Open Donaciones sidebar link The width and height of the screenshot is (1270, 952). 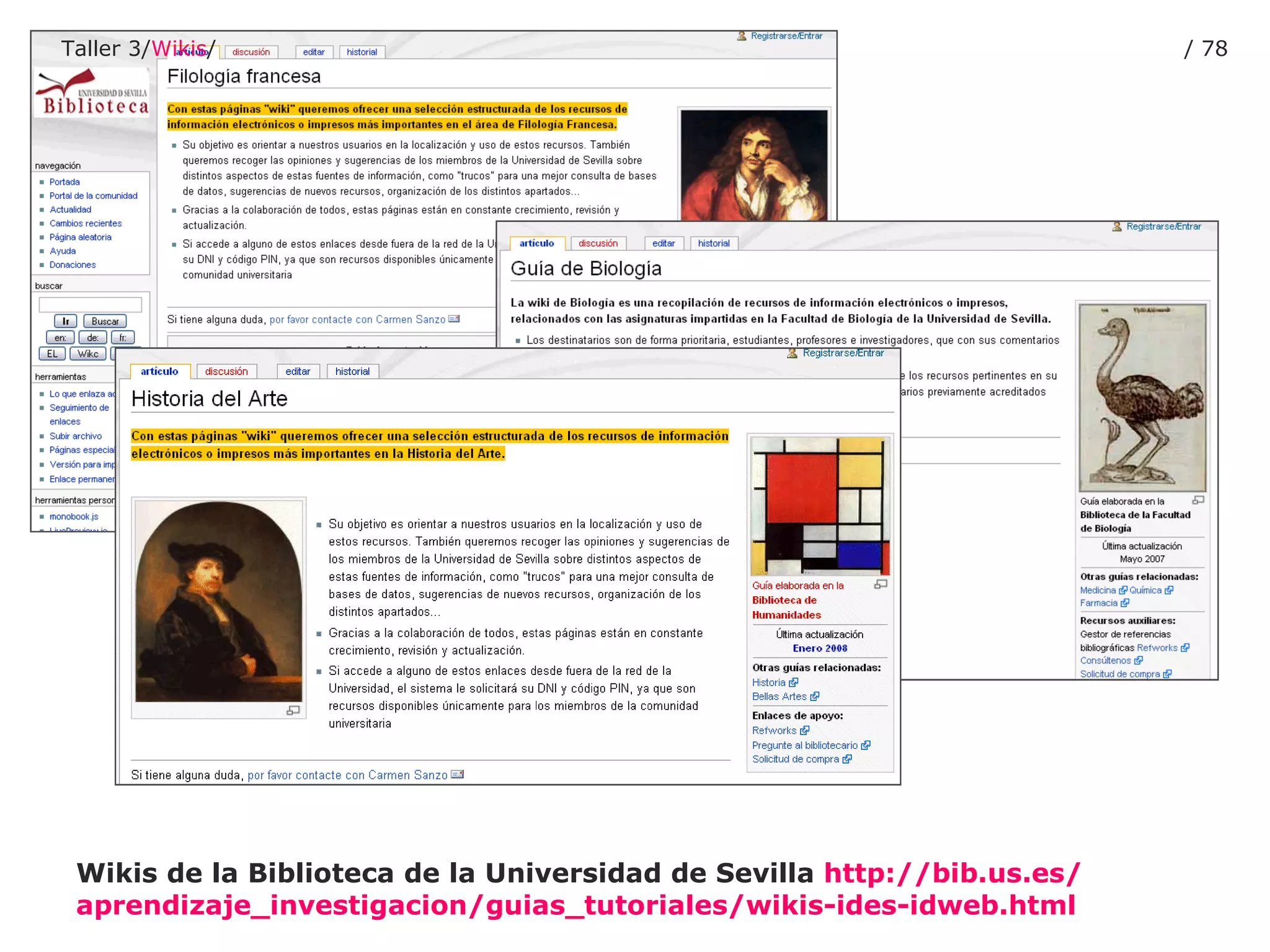click(73, 265)
